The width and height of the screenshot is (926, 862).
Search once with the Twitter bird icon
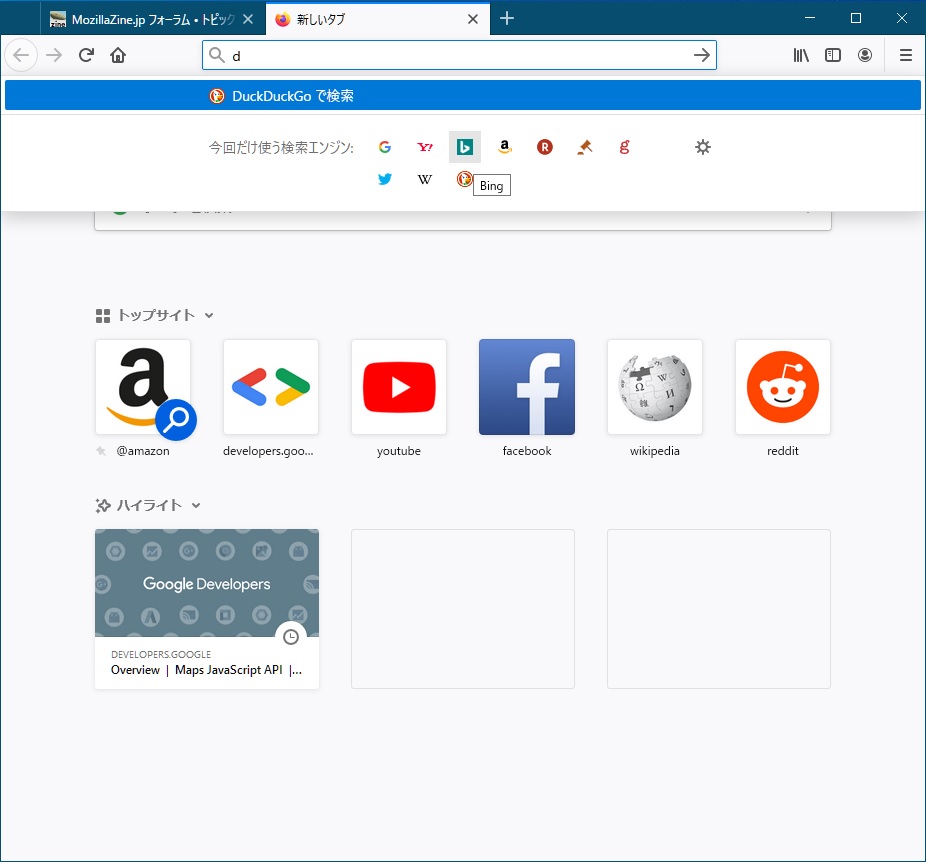pyautogui.click(x=384, y=179)
